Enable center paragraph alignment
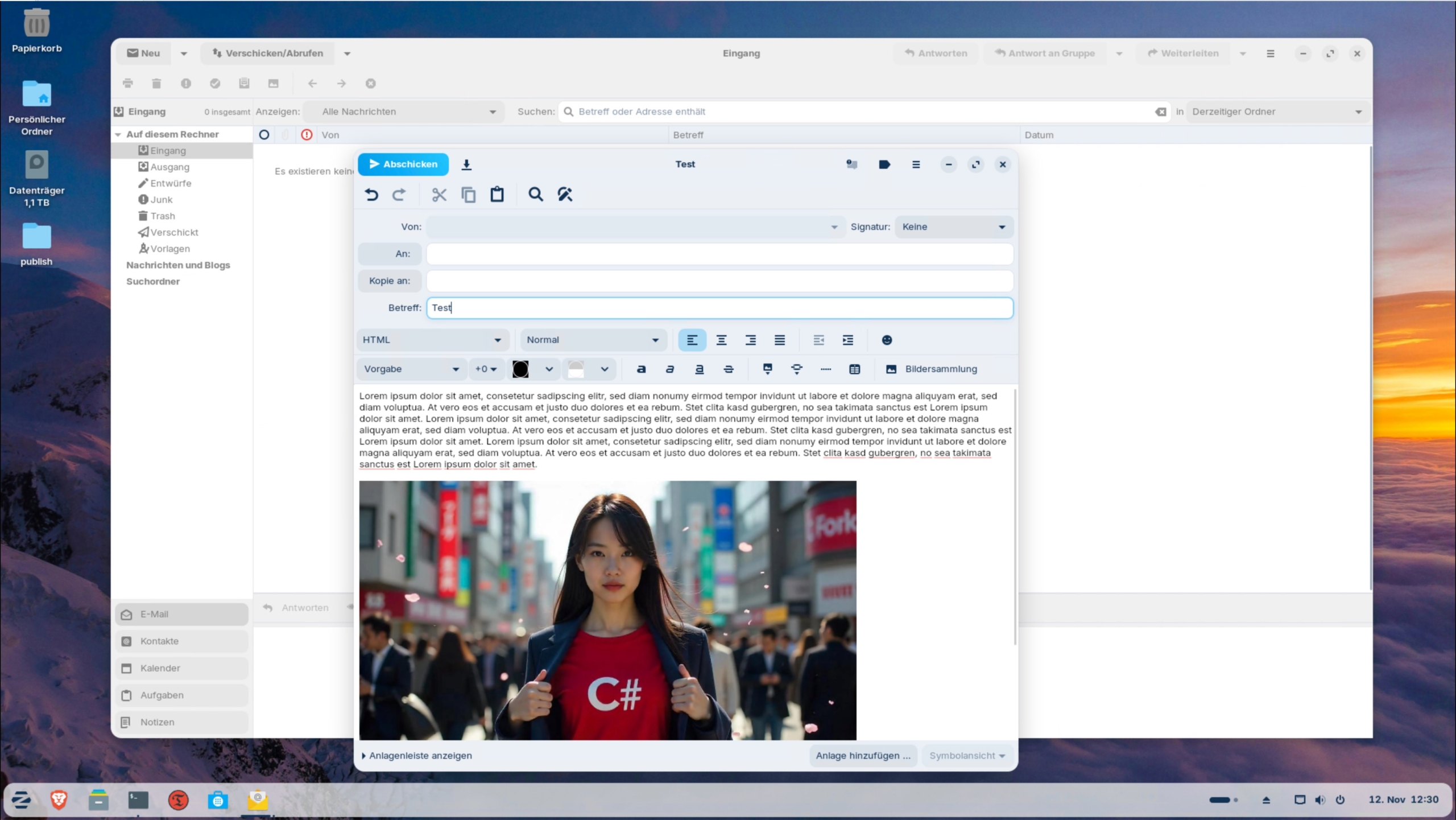 tap(721, 340)
